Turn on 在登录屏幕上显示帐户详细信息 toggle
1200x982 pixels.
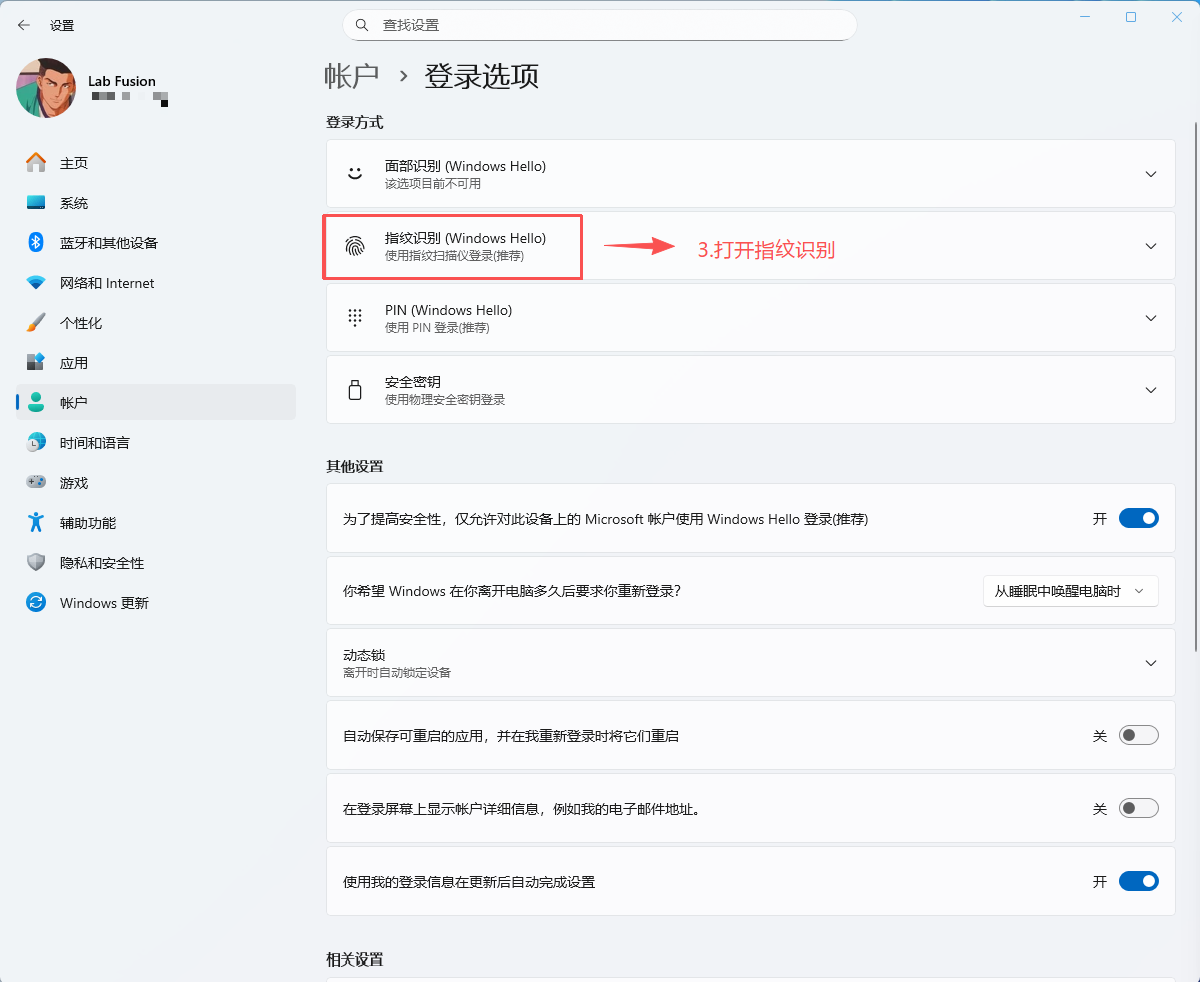[x=1138, y=808]
